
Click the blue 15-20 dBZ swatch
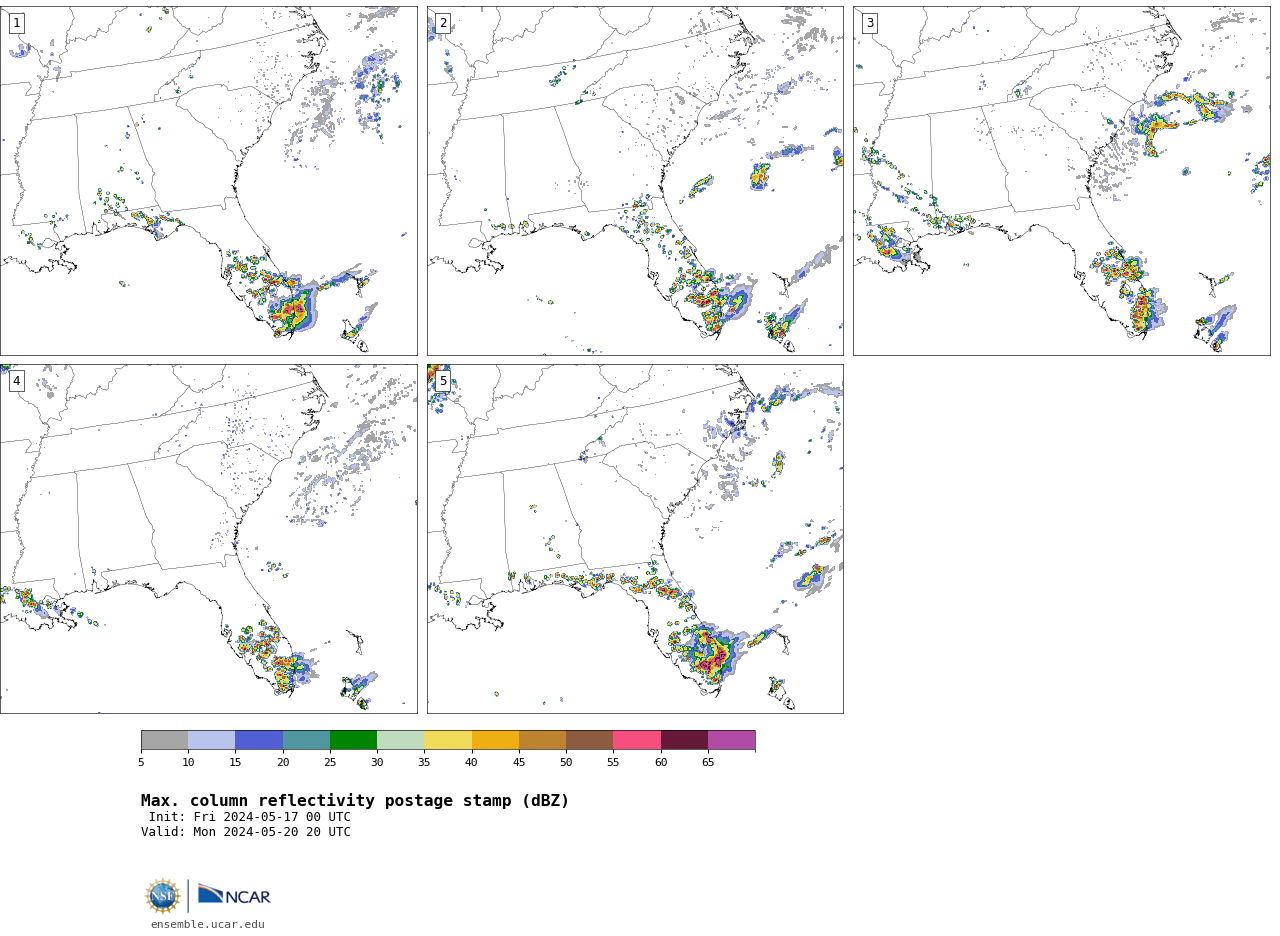tap(259, 740)
